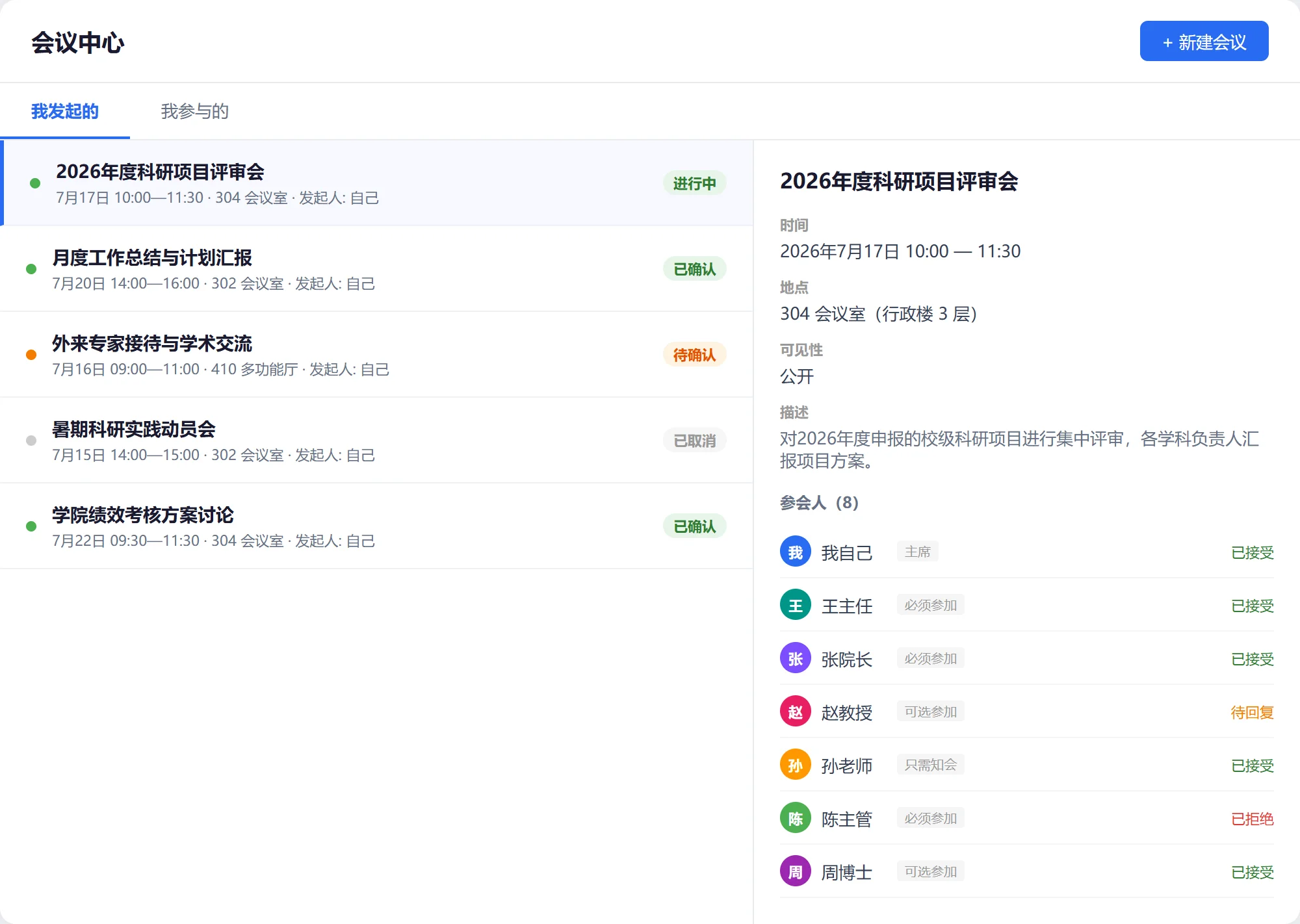Image resolution: width=1300 pixels, height=924 pixels.
Task: Click the meeting description paragraph
Action: pyautogui.click(x=1019, y=450)
